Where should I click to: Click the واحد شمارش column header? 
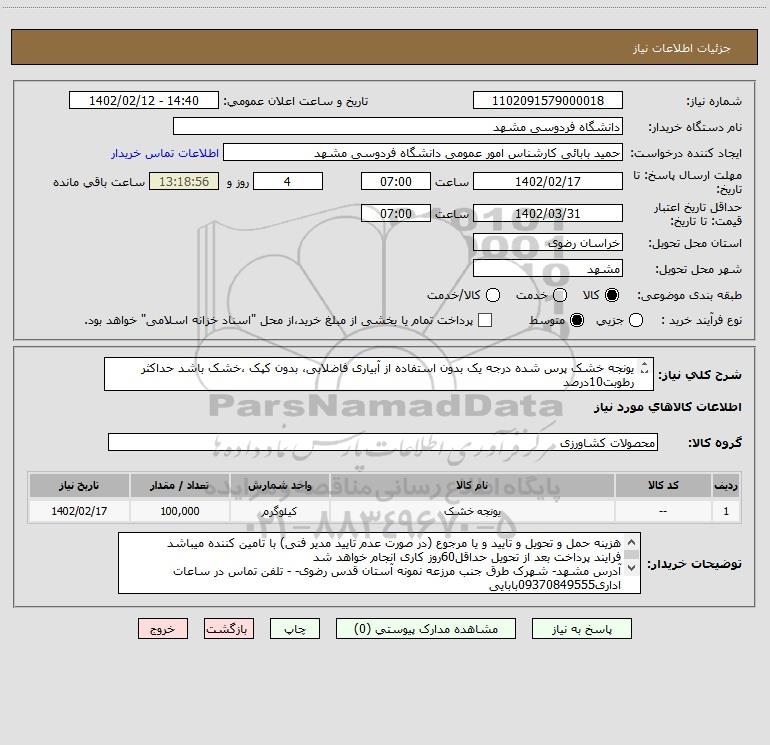click(279, 485)
